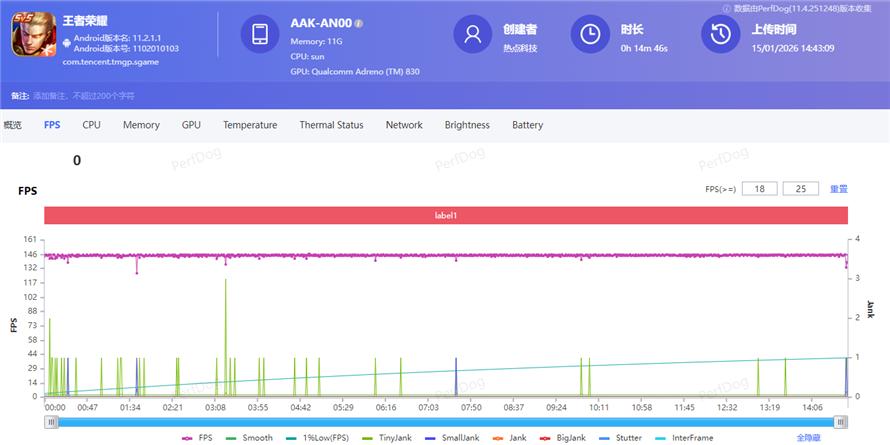
Task: Click the left handle of time range slider
Action: (52, 422)
